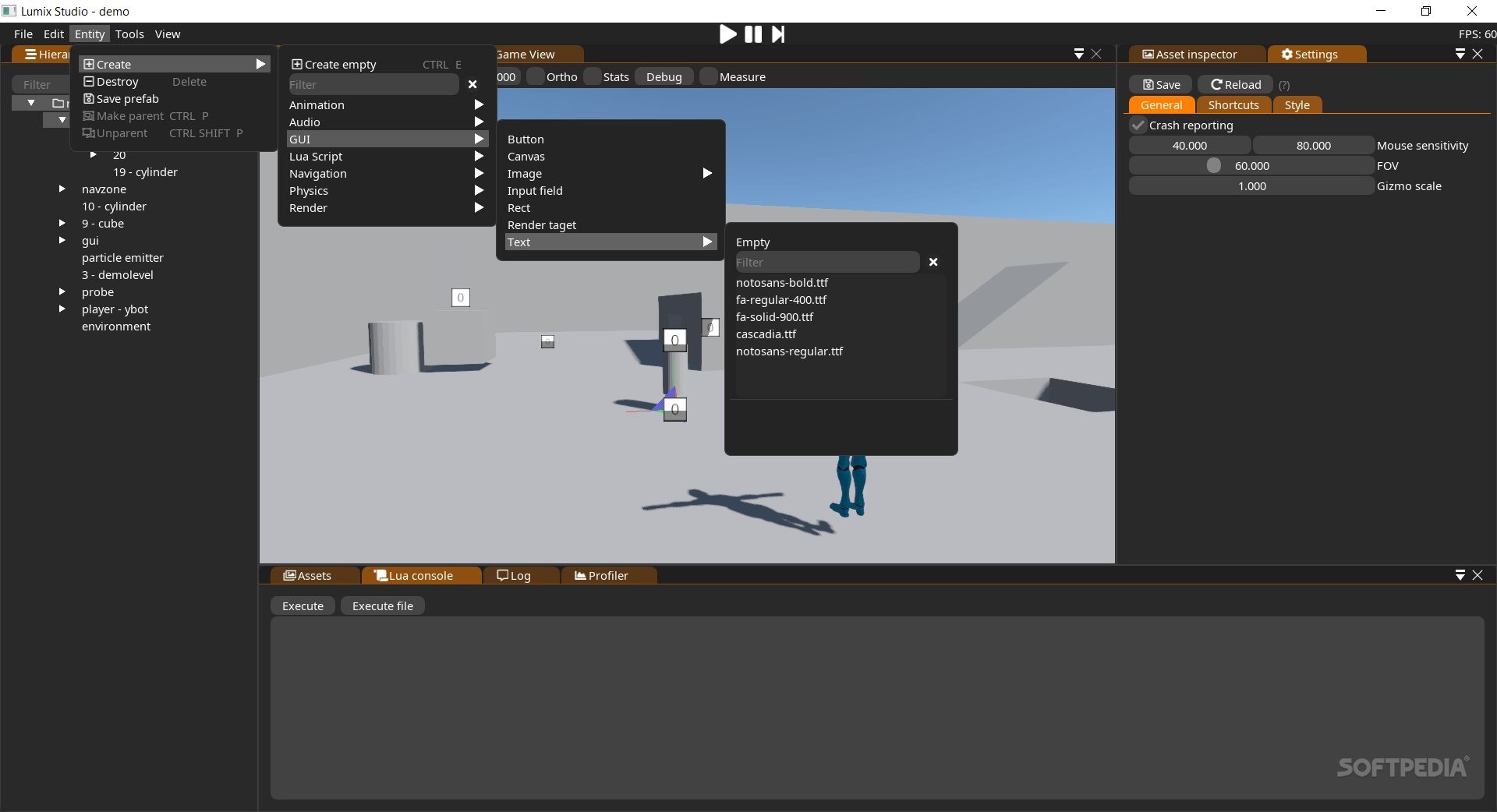Viewport: 1497px width, 812px height.
Task: Select Canvas from the GUI submenu
Action: 610,156
